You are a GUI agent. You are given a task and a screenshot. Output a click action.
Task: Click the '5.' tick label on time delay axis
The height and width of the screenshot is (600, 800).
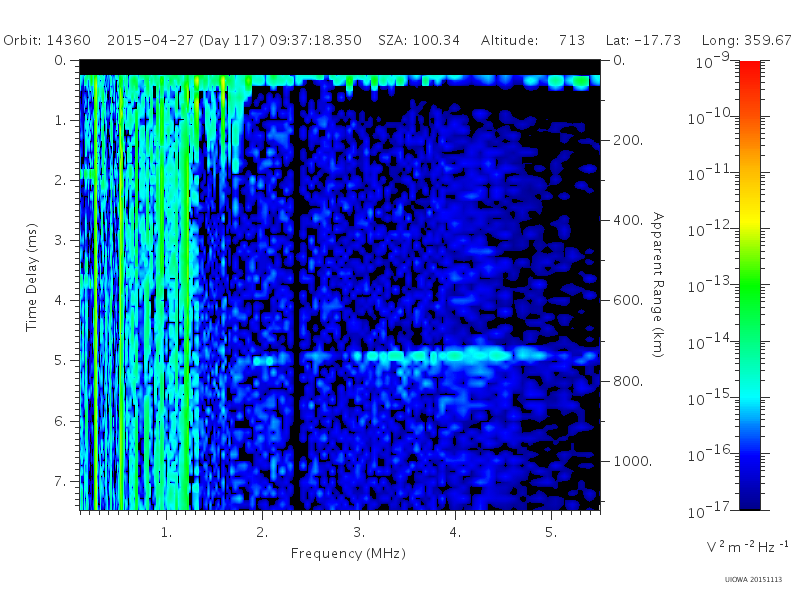click(x=60, y=360)
